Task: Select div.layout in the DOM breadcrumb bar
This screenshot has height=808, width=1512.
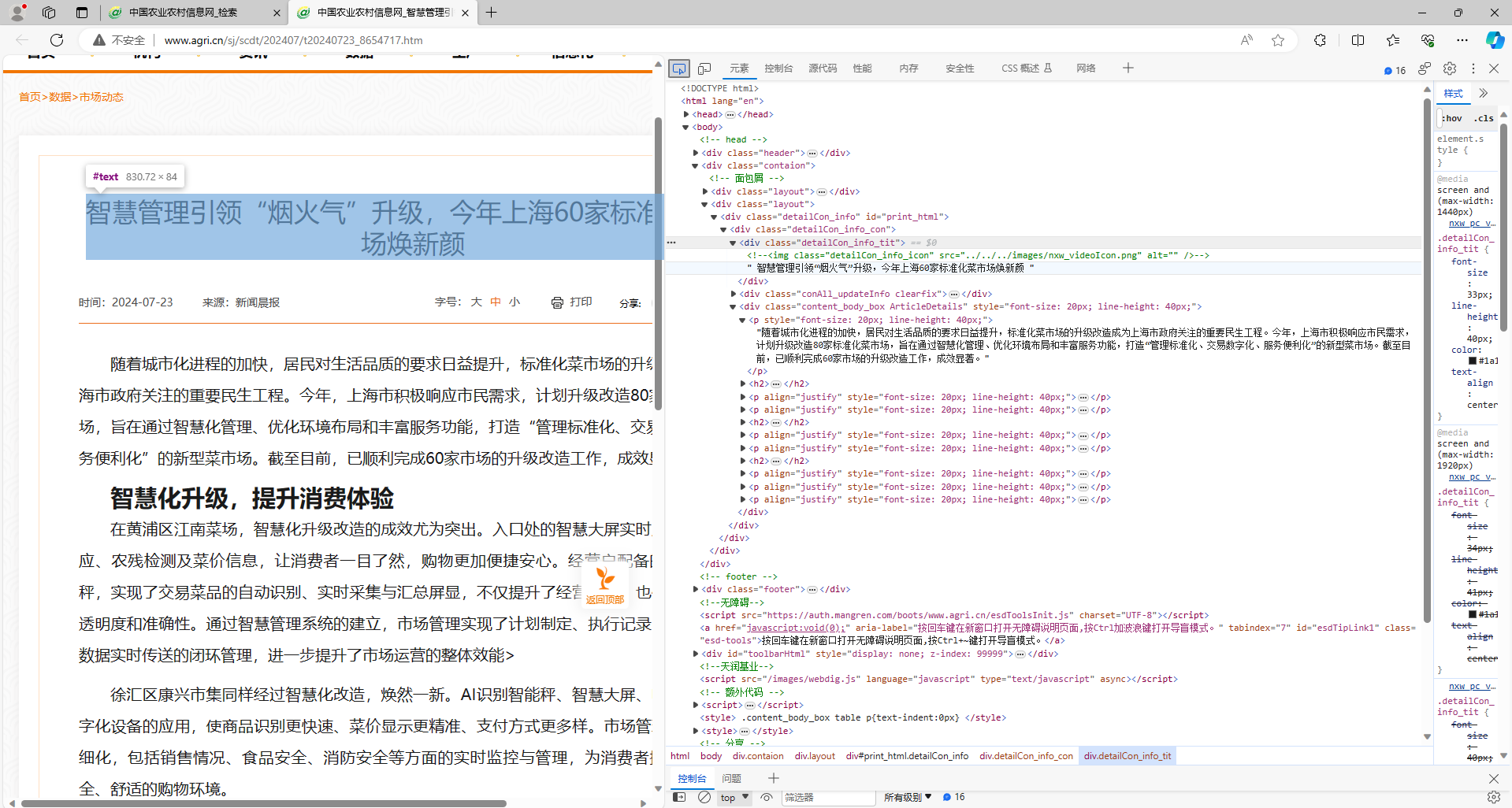Action: click(x=815, y=756)
